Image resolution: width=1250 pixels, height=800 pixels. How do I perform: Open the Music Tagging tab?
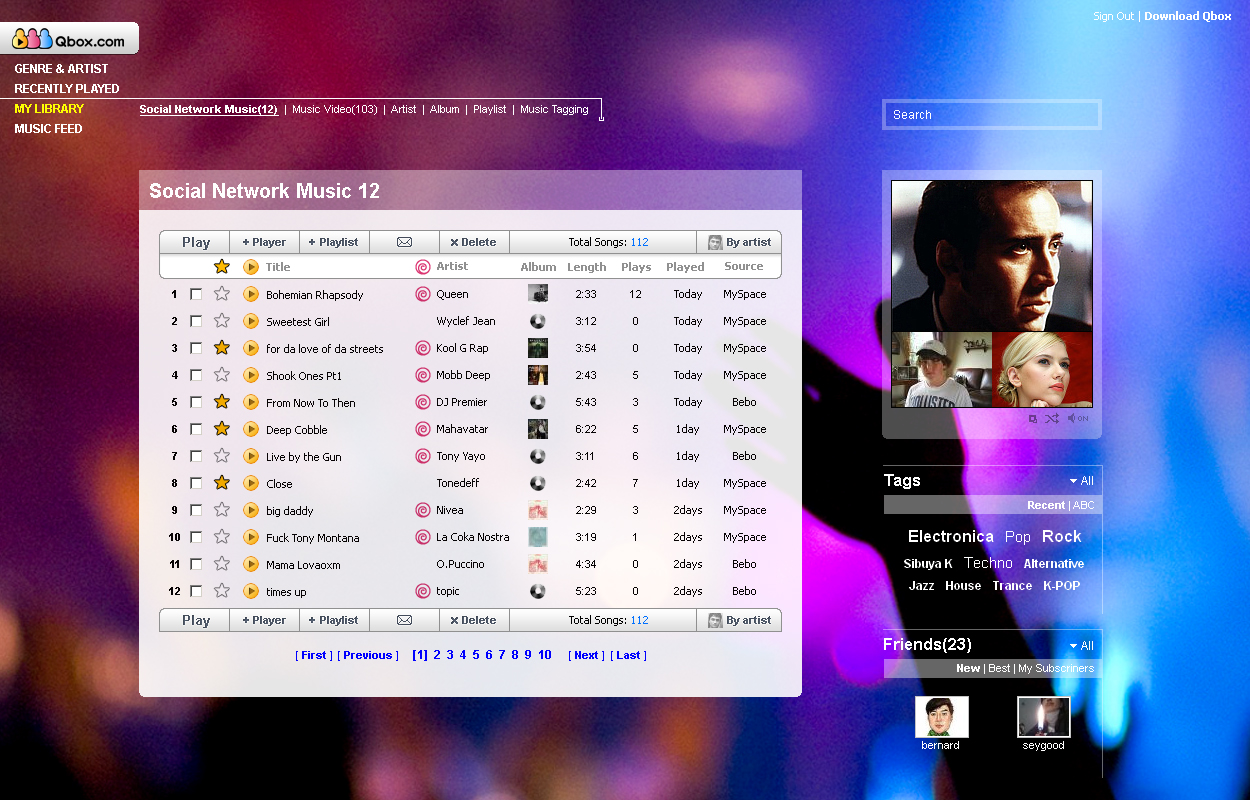[554, 109]
